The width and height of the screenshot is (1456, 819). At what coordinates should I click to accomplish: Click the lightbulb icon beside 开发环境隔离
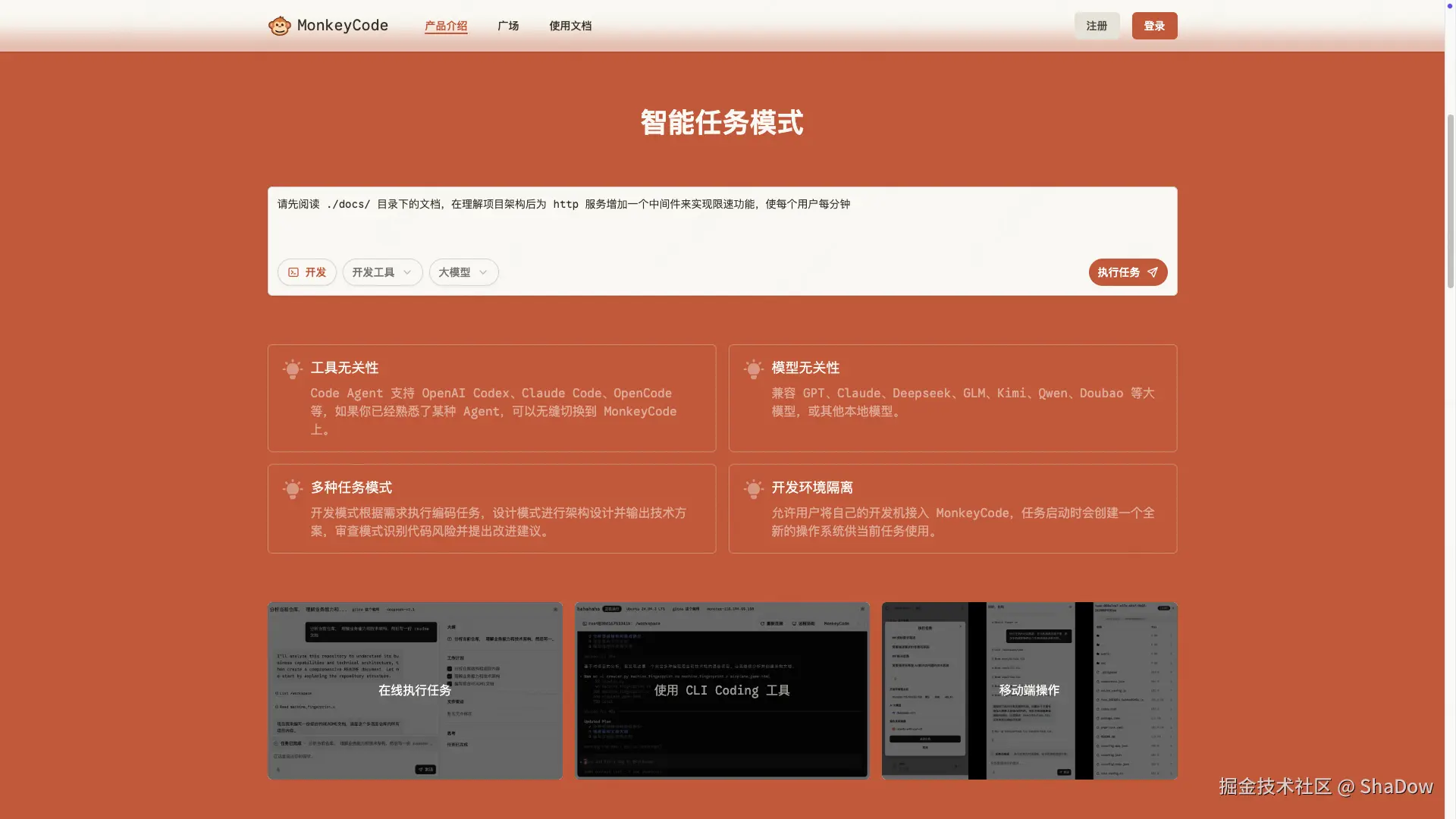753,489
